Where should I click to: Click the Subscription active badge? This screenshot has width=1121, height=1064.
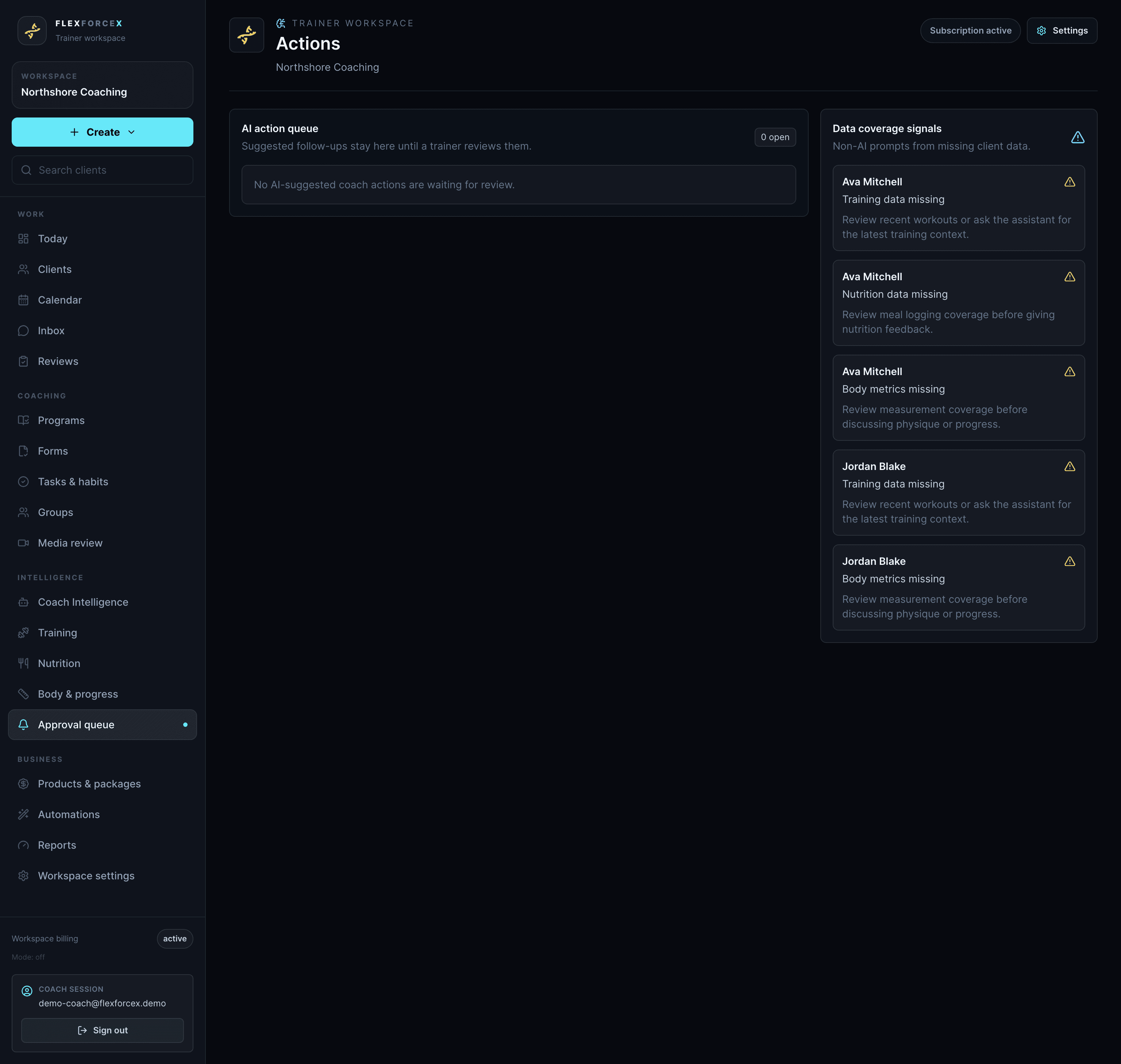pyautogui.click(x=970, y=31)
